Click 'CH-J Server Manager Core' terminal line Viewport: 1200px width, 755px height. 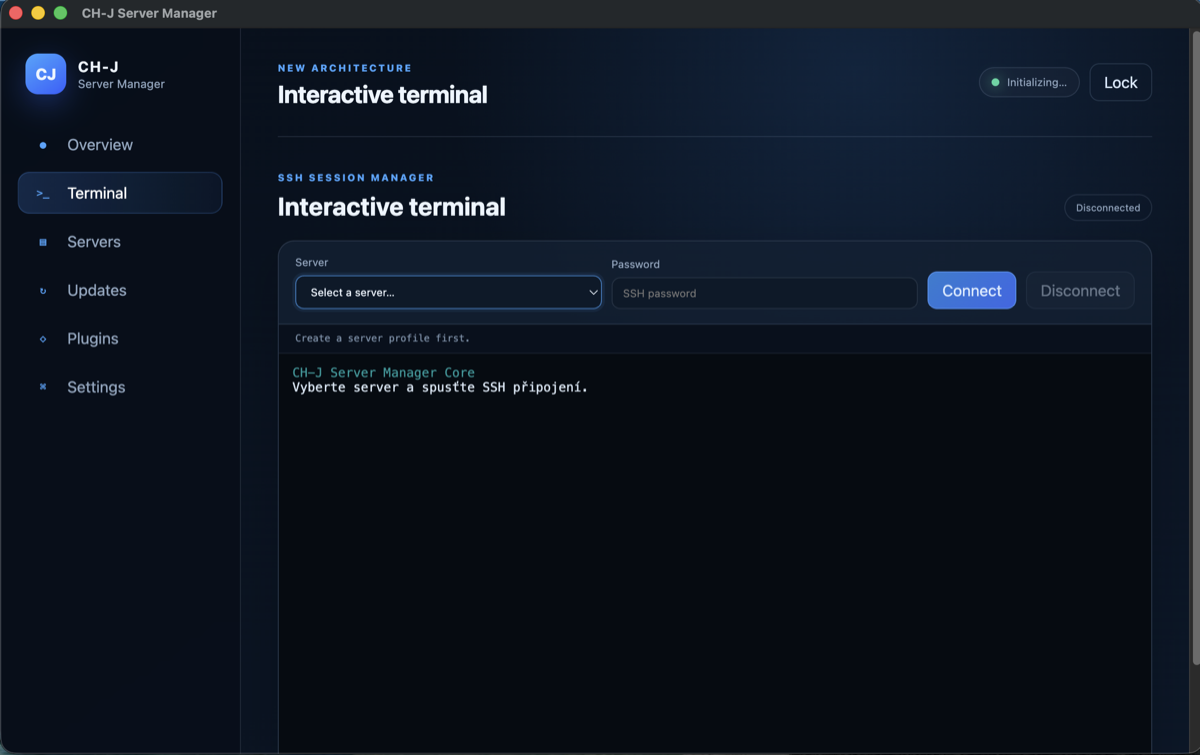coord(383,372)
